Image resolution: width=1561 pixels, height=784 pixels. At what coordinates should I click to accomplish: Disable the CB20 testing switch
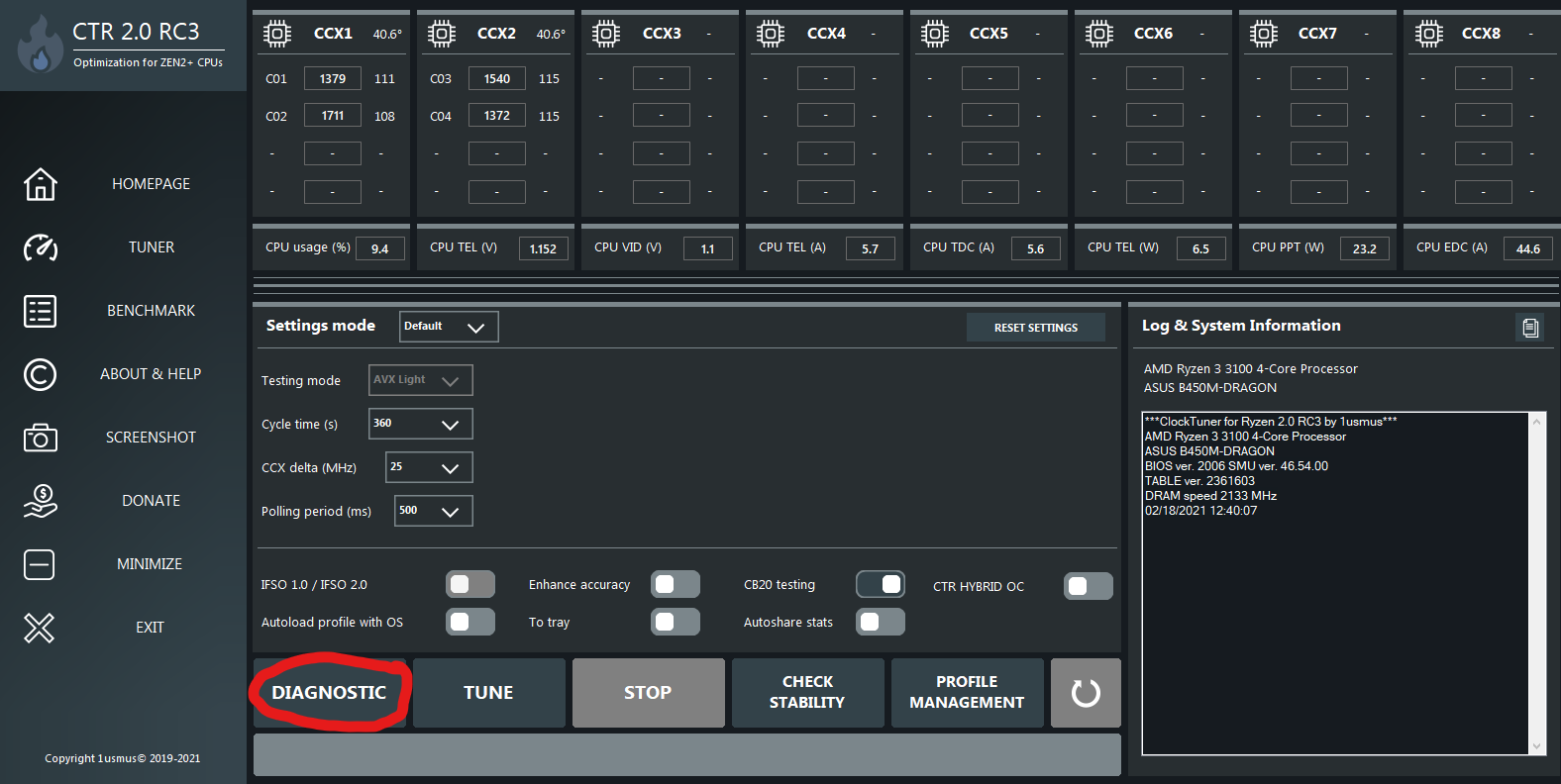(881, 584)
